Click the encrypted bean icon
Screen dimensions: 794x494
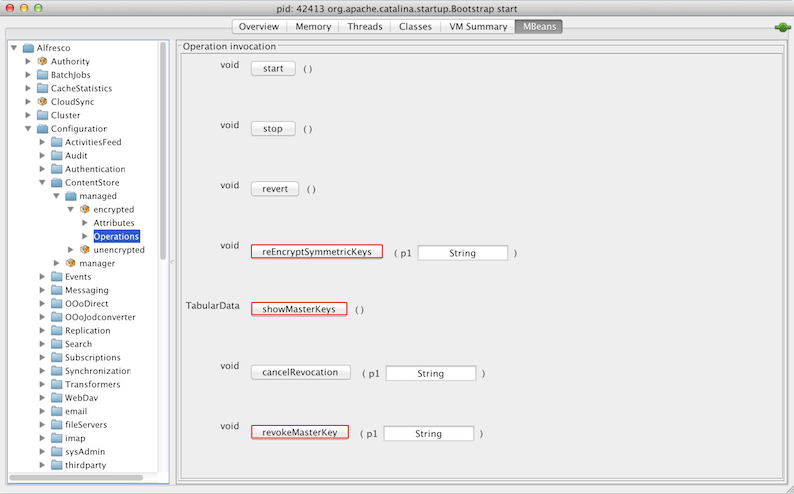85,209
